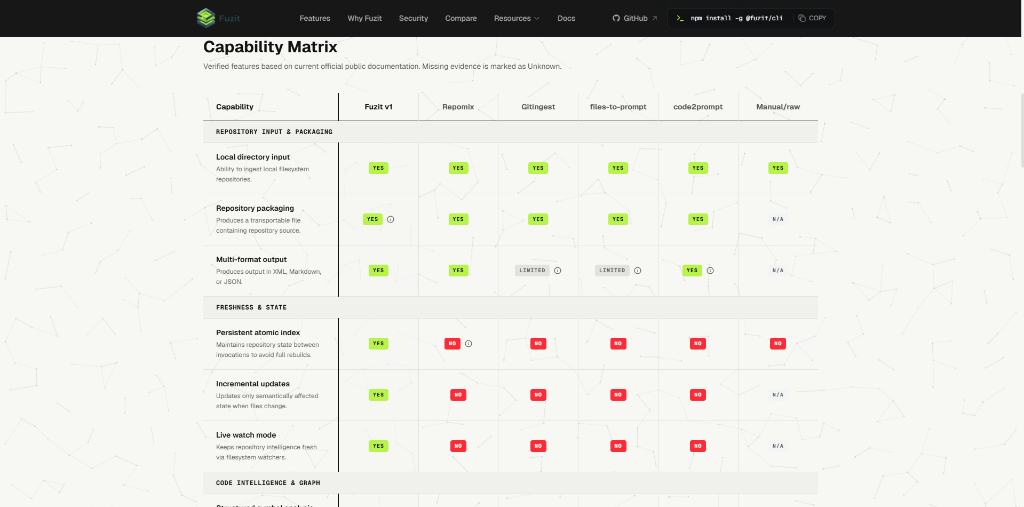The width and height of the screenshot is (1024, 507).
Task: Click code2prompt NO badge for Incremental updates
Action: 698,395
